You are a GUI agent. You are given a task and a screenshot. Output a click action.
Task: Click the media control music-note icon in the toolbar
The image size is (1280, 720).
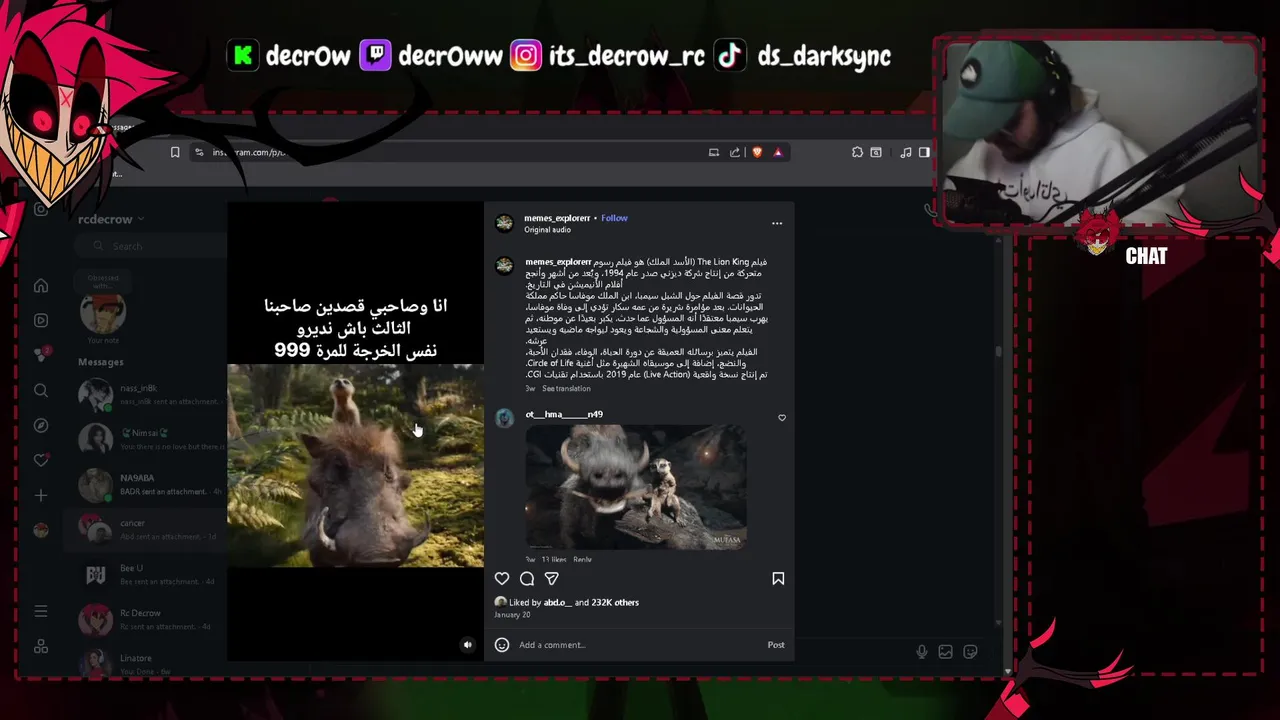[x=905, y=152]
